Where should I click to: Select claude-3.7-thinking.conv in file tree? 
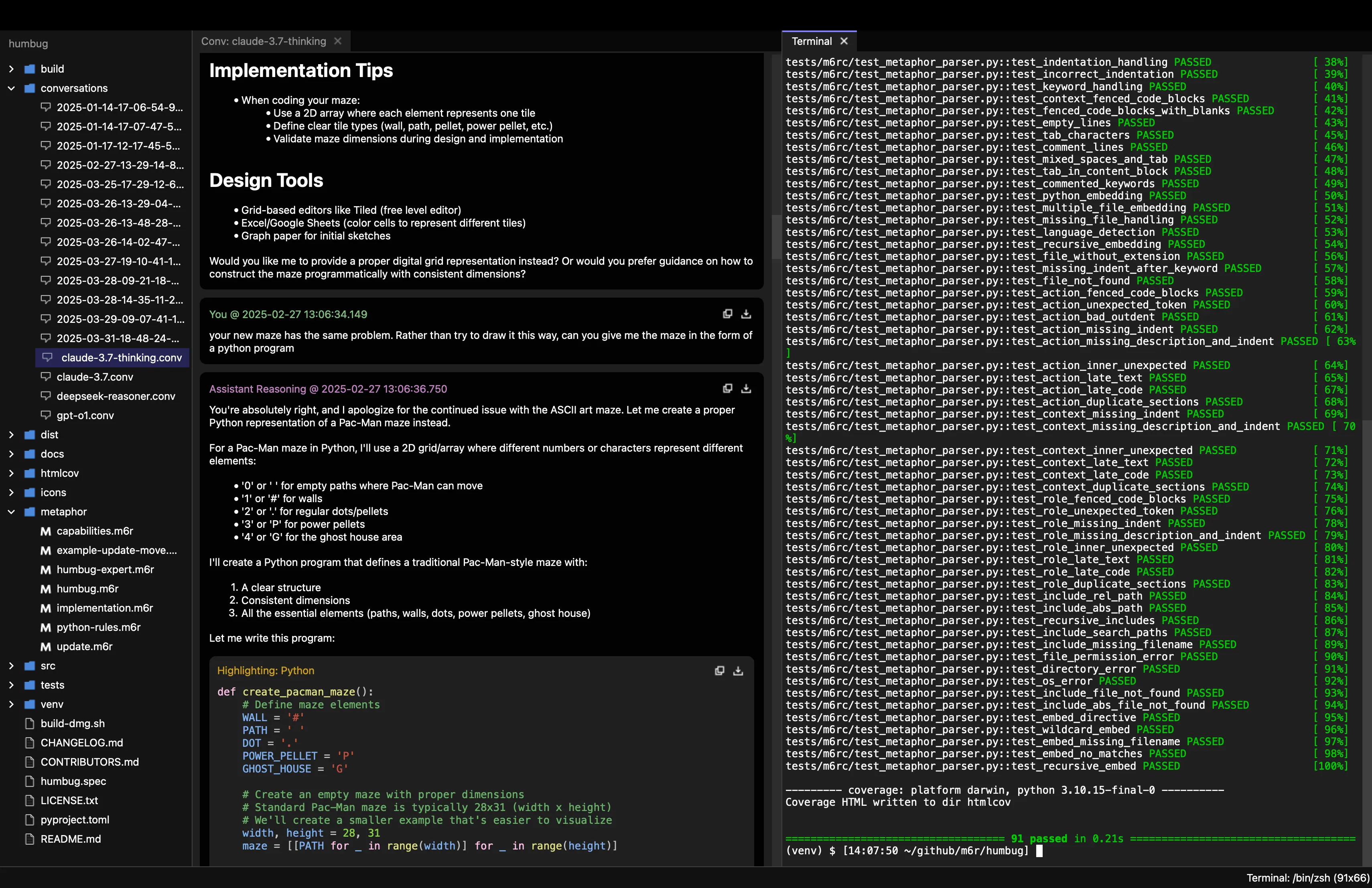pos(112,357)
